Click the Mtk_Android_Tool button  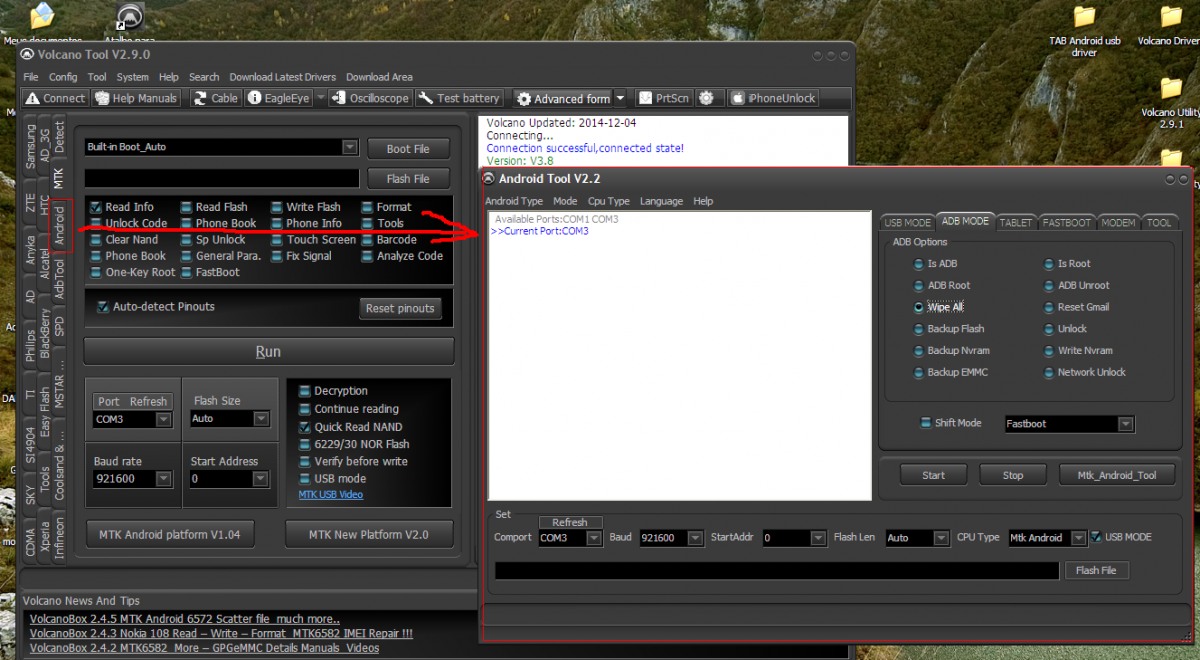[1115, 475]
